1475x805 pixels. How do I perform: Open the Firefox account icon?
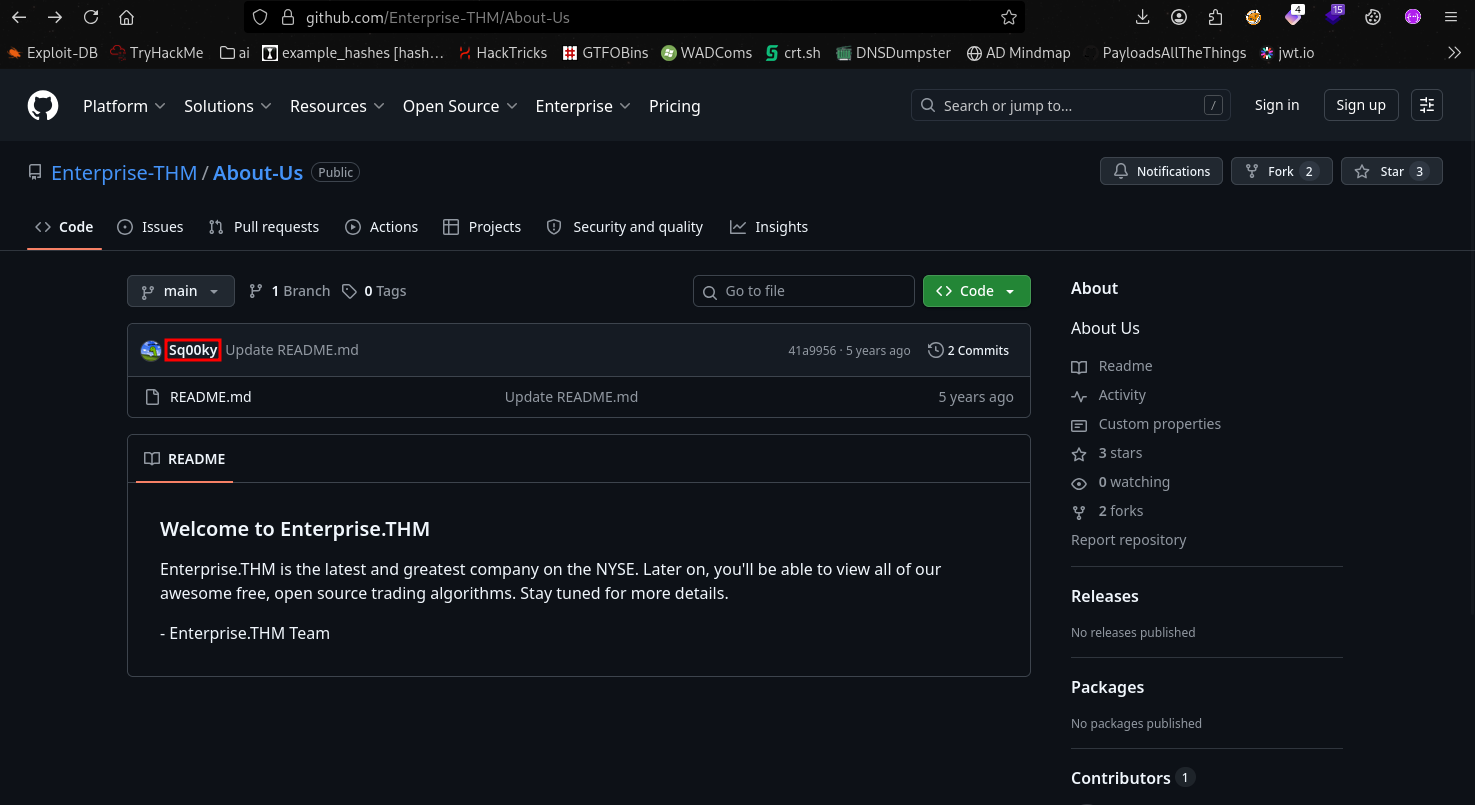point(1179,17)
